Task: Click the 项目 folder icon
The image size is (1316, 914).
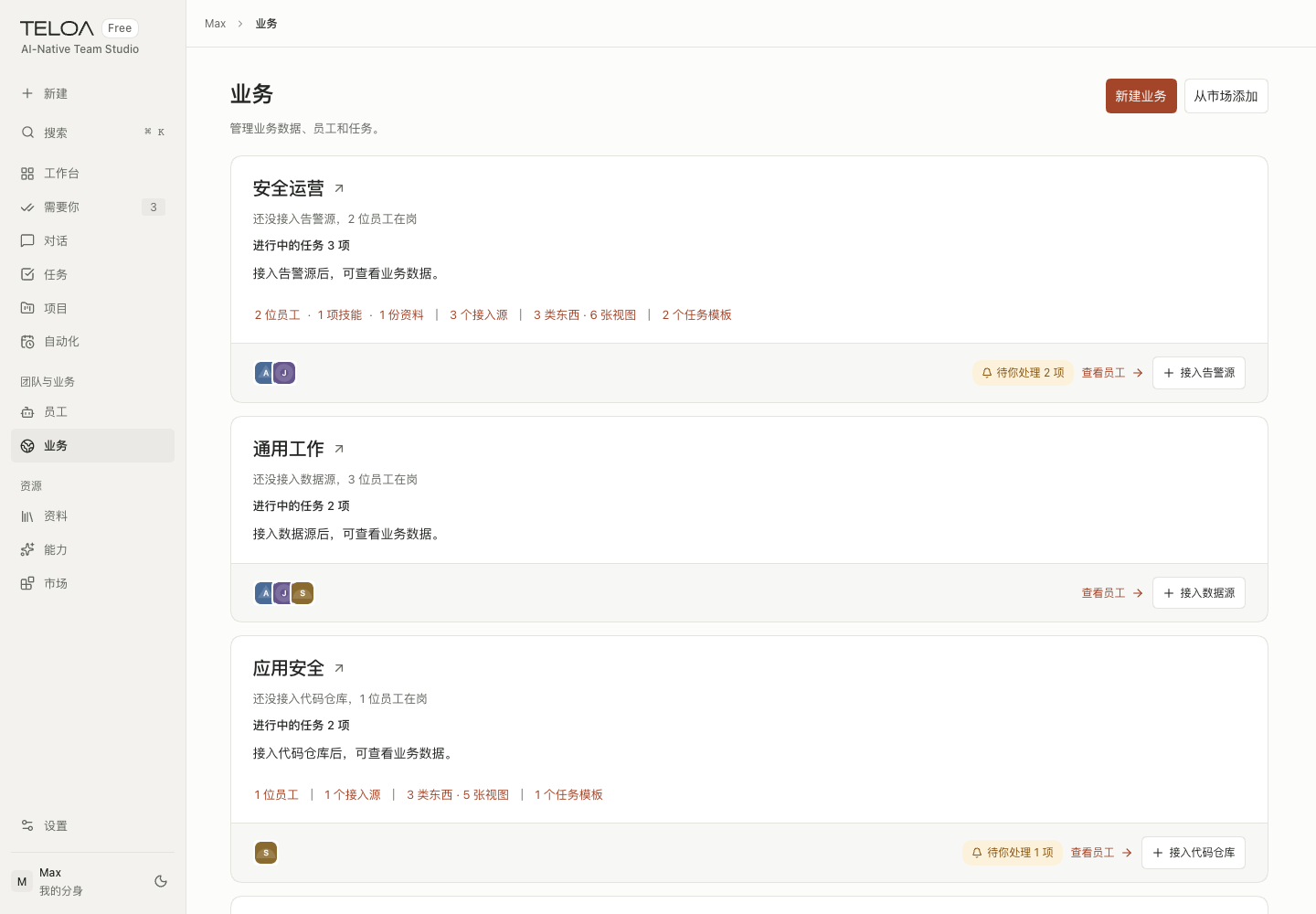Action: 27,308
